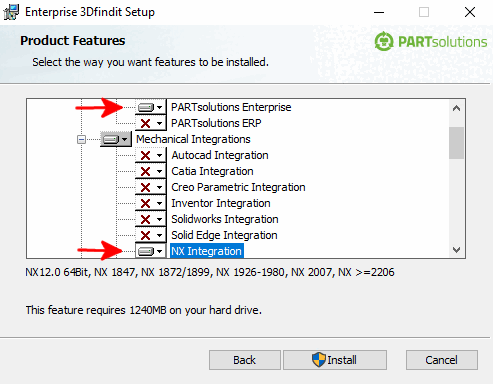
Task: Open install-state dropdown for PARTsolutions Enterprise
Action: (151, 107)
